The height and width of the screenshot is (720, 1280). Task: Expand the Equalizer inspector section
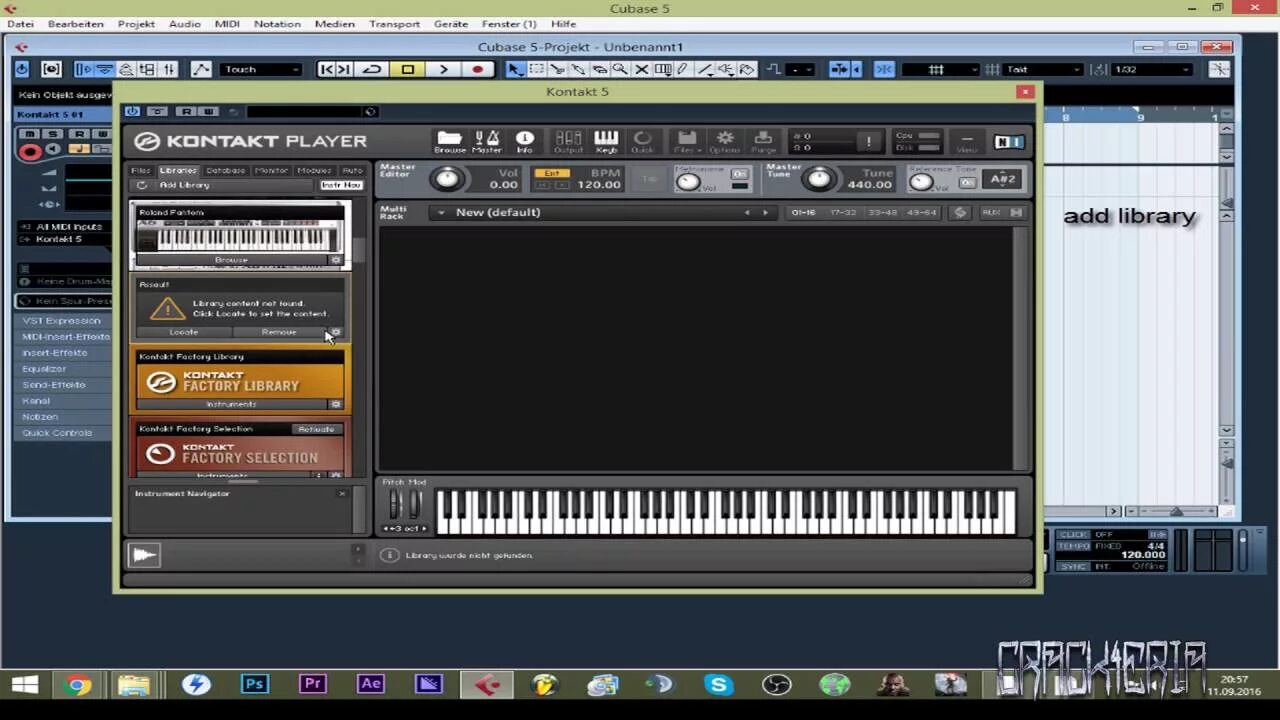pyautogui.click(x=64, y=369)
